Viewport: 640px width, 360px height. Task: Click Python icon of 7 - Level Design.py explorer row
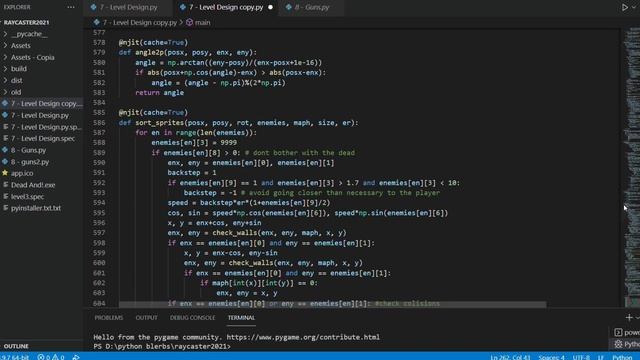point(5,115)
